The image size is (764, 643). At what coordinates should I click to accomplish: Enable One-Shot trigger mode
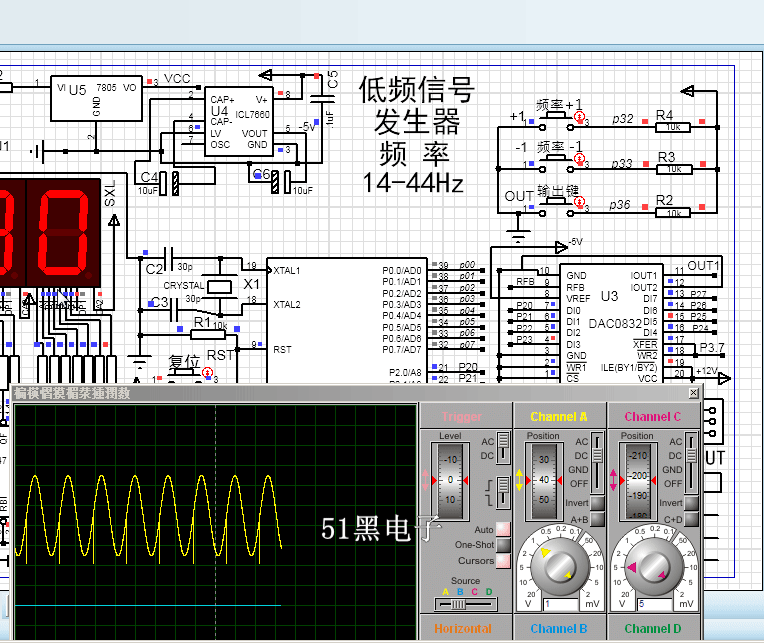[x=503, y=545]
